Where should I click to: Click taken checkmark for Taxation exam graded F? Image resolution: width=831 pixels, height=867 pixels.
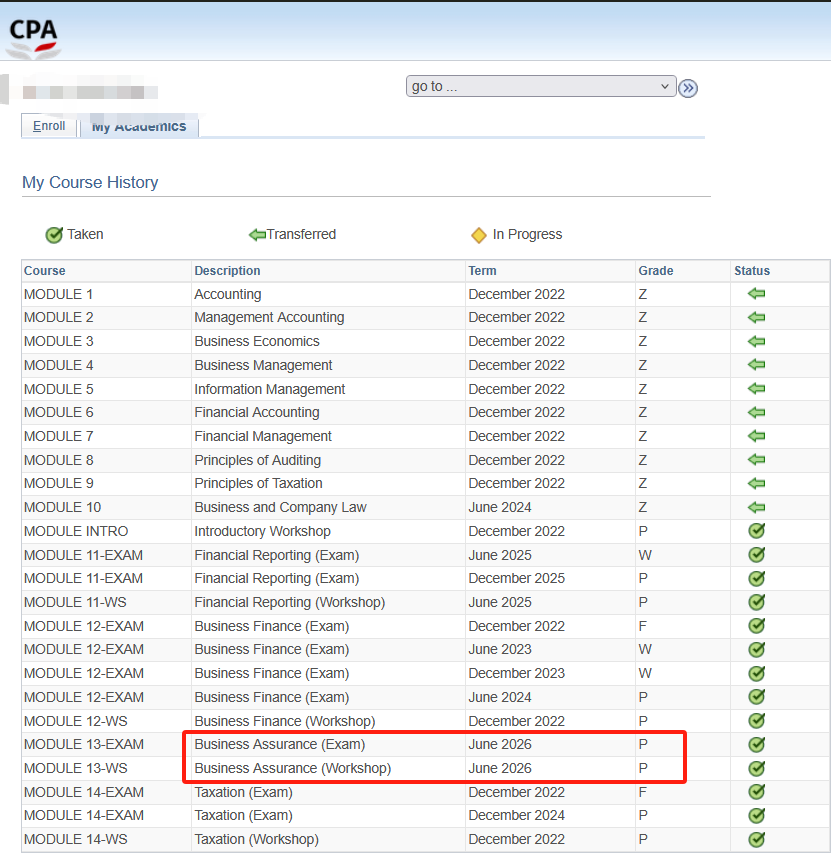(x=756, y=792)
